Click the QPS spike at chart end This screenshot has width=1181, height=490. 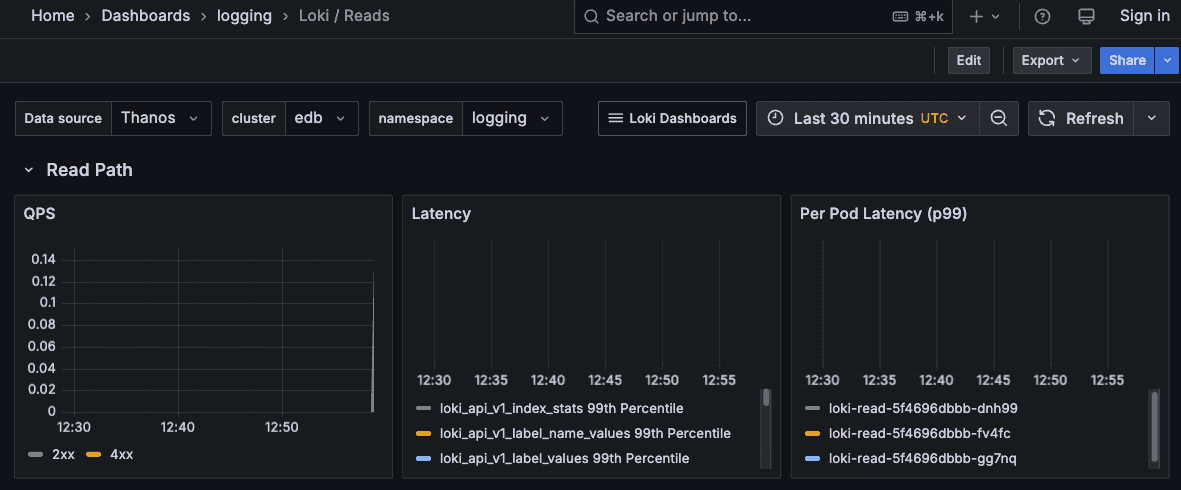point(373,342)
